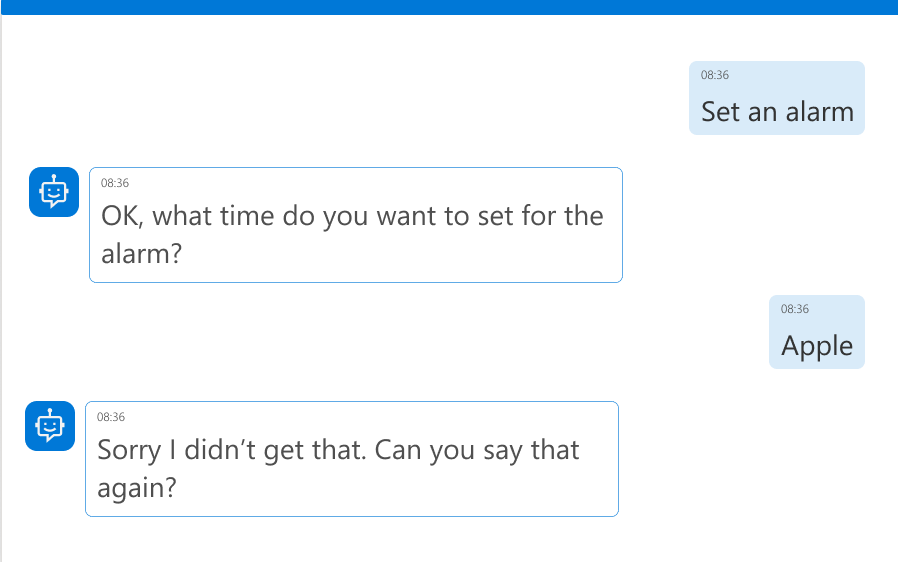
Task: Click the word 'Set' in the first user message
Action: coord(720,111)
